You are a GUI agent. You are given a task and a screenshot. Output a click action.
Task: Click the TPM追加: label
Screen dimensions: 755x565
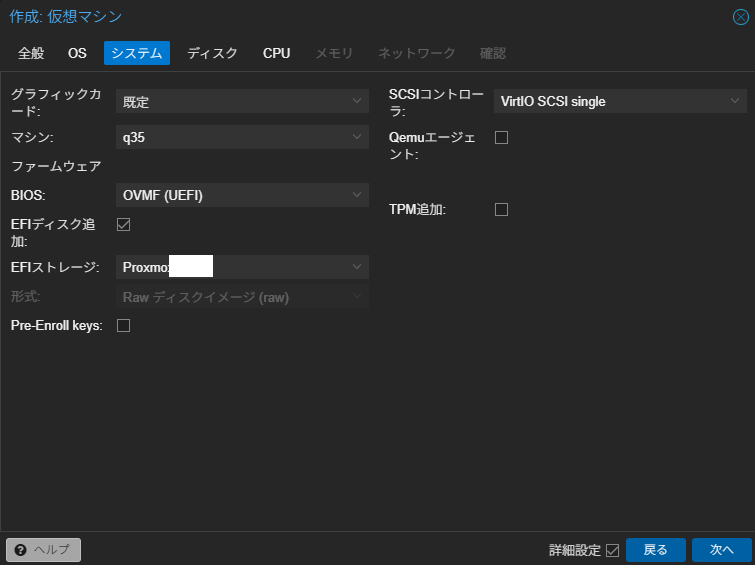click(x=417, y=210)
